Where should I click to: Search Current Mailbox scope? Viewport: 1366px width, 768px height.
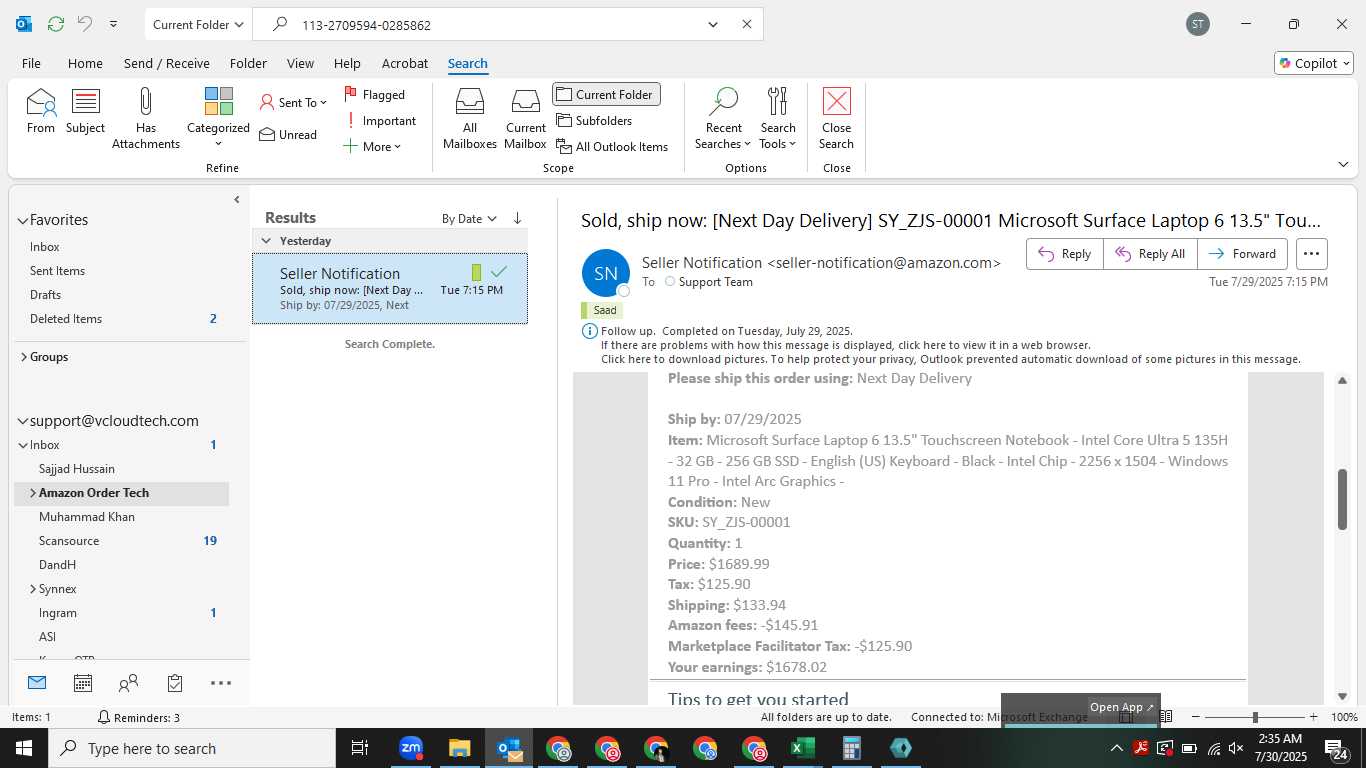(525, 118)
